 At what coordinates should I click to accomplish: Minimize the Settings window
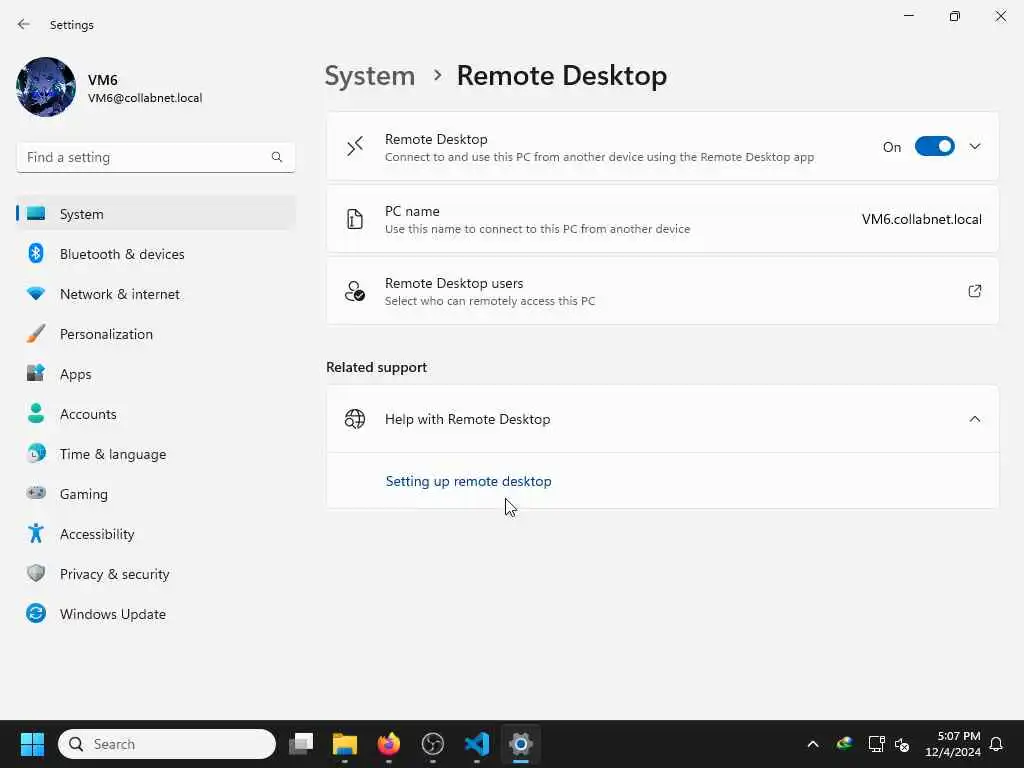[908, 16]
